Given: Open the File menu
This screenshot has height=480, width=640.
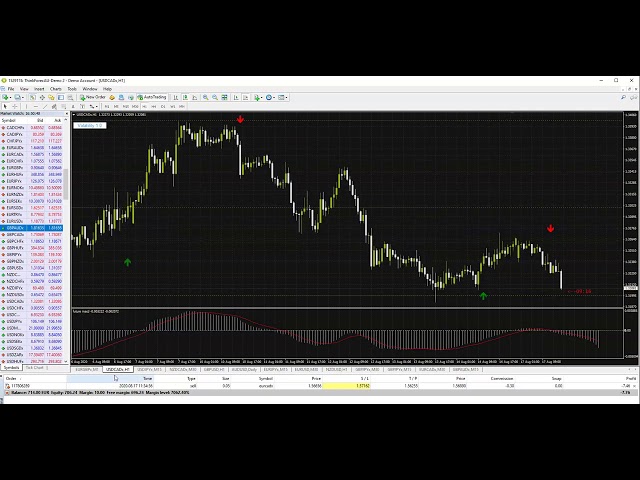Looking at the screenshot, I should coord(10,89).
